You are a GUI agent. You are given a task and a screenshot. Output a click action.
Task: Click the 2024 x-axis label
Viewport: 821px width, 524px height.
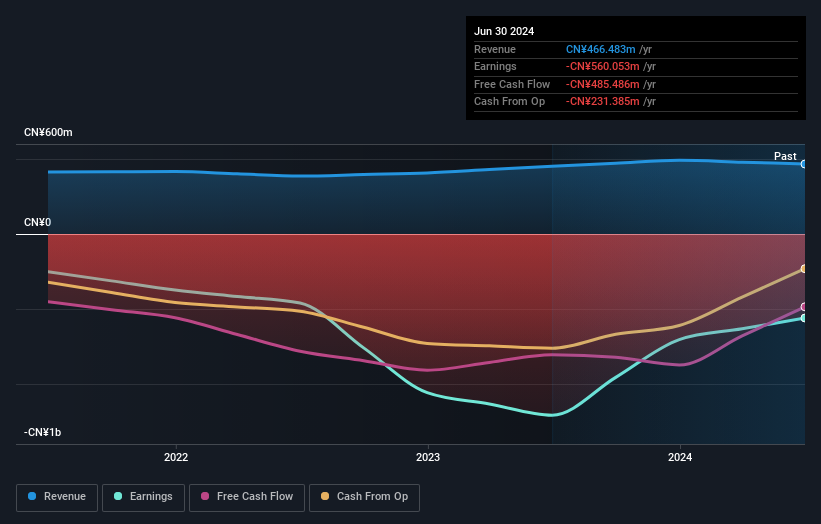tap(680, 458)
